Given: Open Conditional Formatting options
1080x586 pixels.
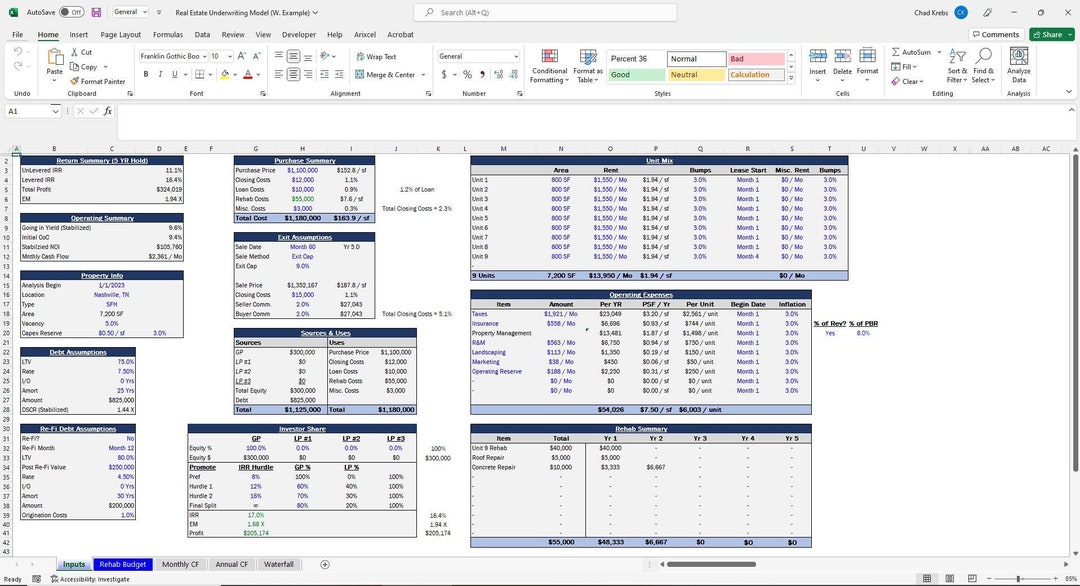Looking at the screenshot, I should coord(549,64).
